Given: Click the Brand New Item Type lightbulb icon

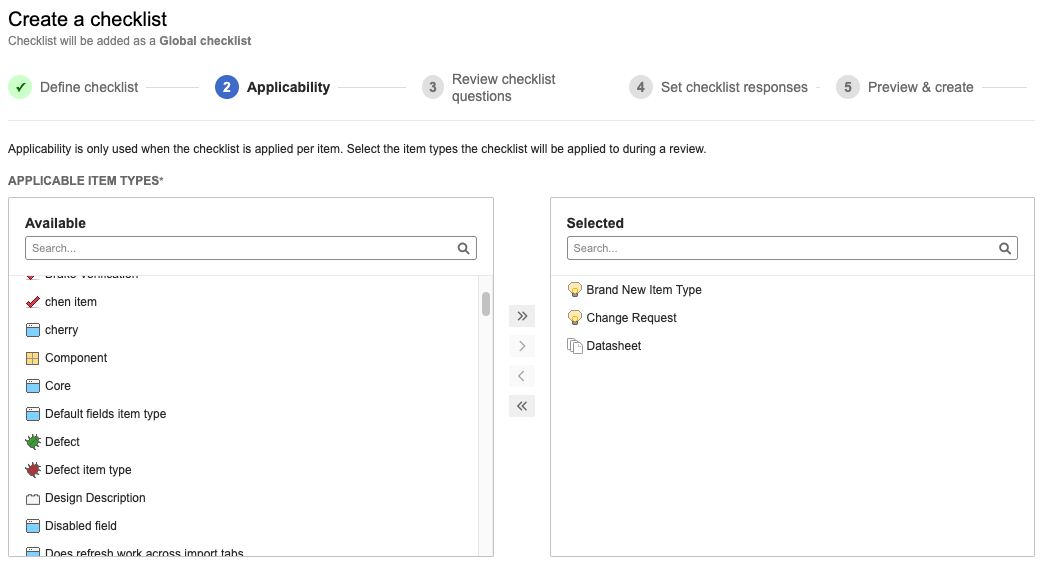Looking at the screenshot, I should 574,290.
